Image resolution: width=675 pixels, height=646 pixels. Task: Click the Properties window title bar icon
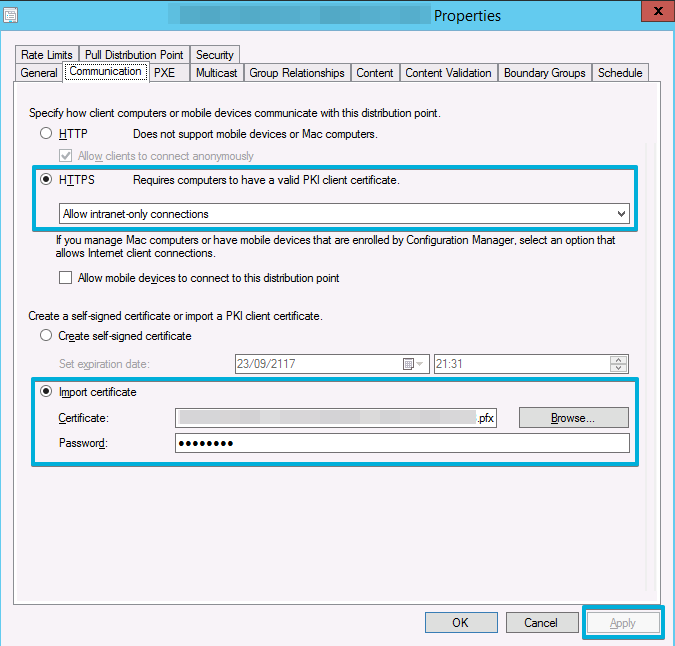click(x=10, y=15)
